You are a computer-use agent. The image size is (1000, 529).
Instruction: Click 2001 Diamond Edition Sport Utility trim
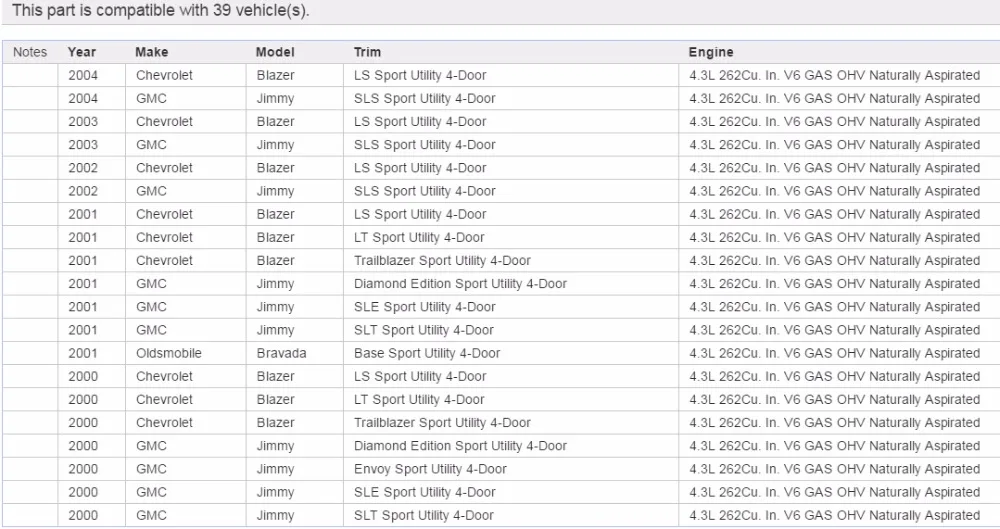[x=460, y=284]
